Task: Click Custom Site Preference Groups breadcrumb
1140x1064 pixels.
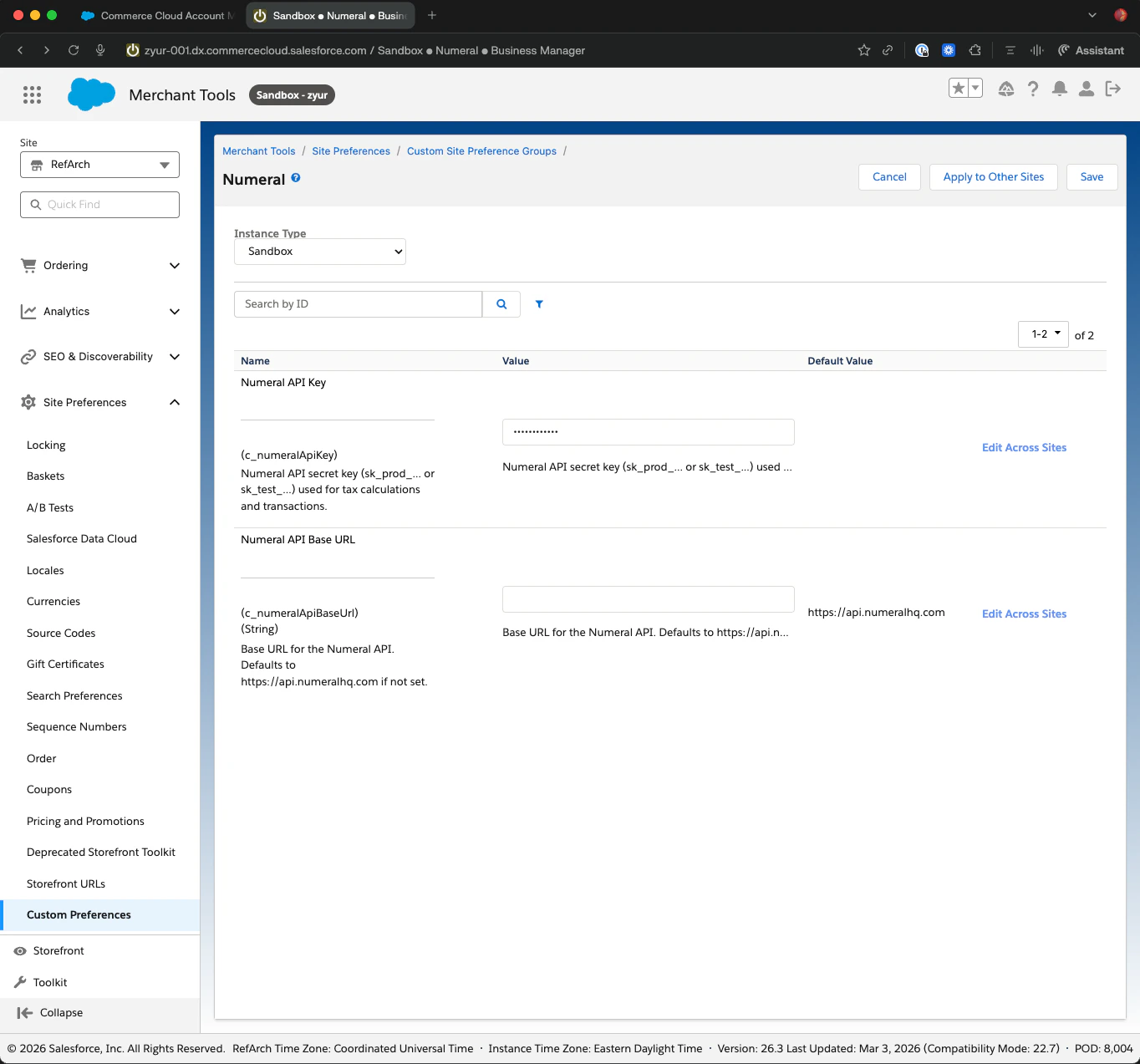Action: click(481, 151)
